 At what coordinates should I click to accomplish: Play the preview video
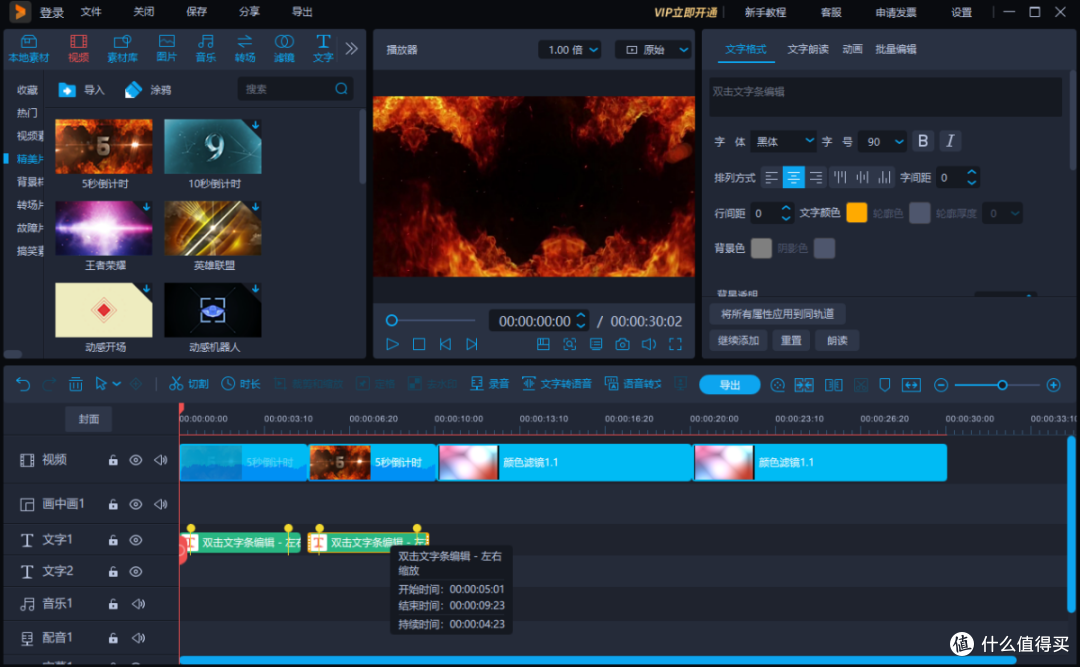[392, 344]
